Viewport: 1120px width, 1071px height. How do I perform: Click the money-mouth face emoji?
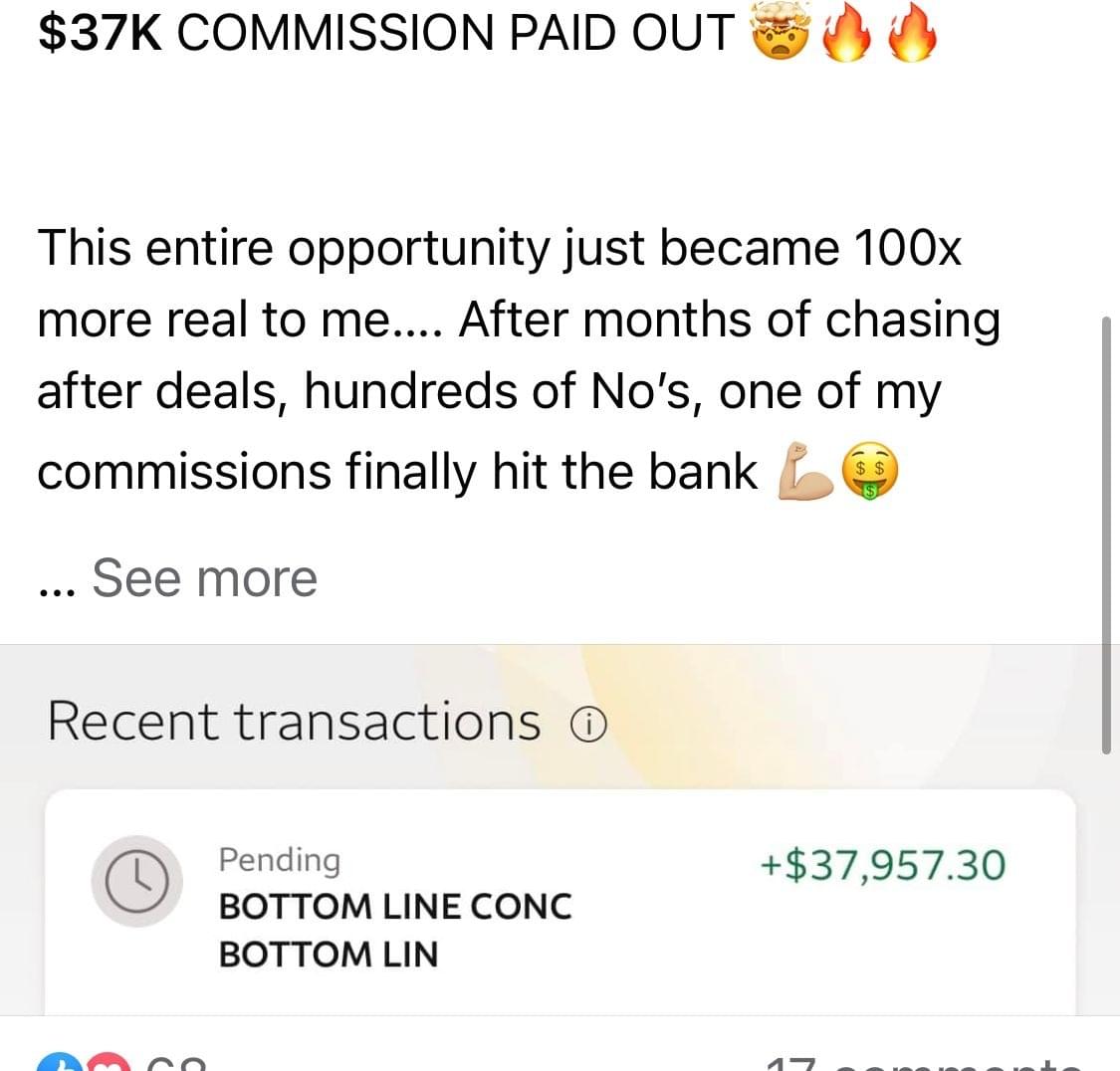coord(869,472)
